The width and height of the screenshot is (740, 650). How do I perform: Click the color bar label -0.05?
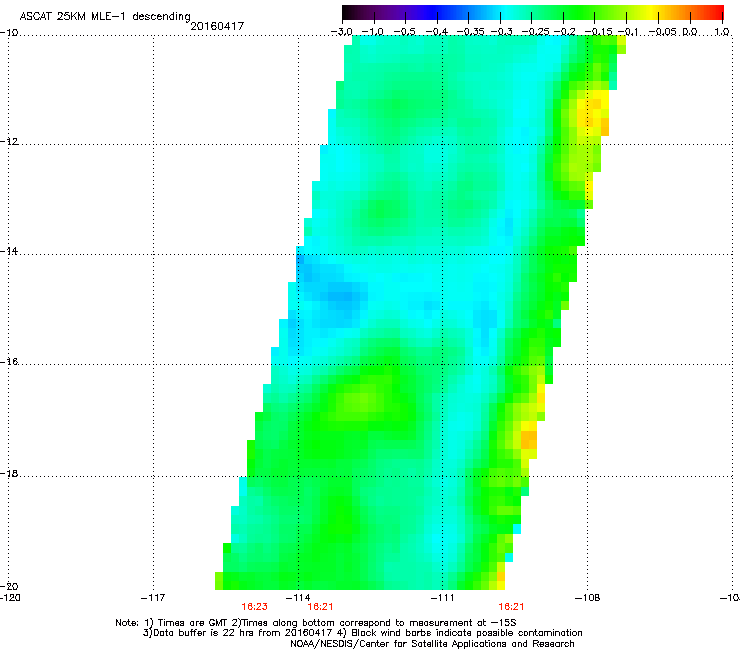pos(662,32)
